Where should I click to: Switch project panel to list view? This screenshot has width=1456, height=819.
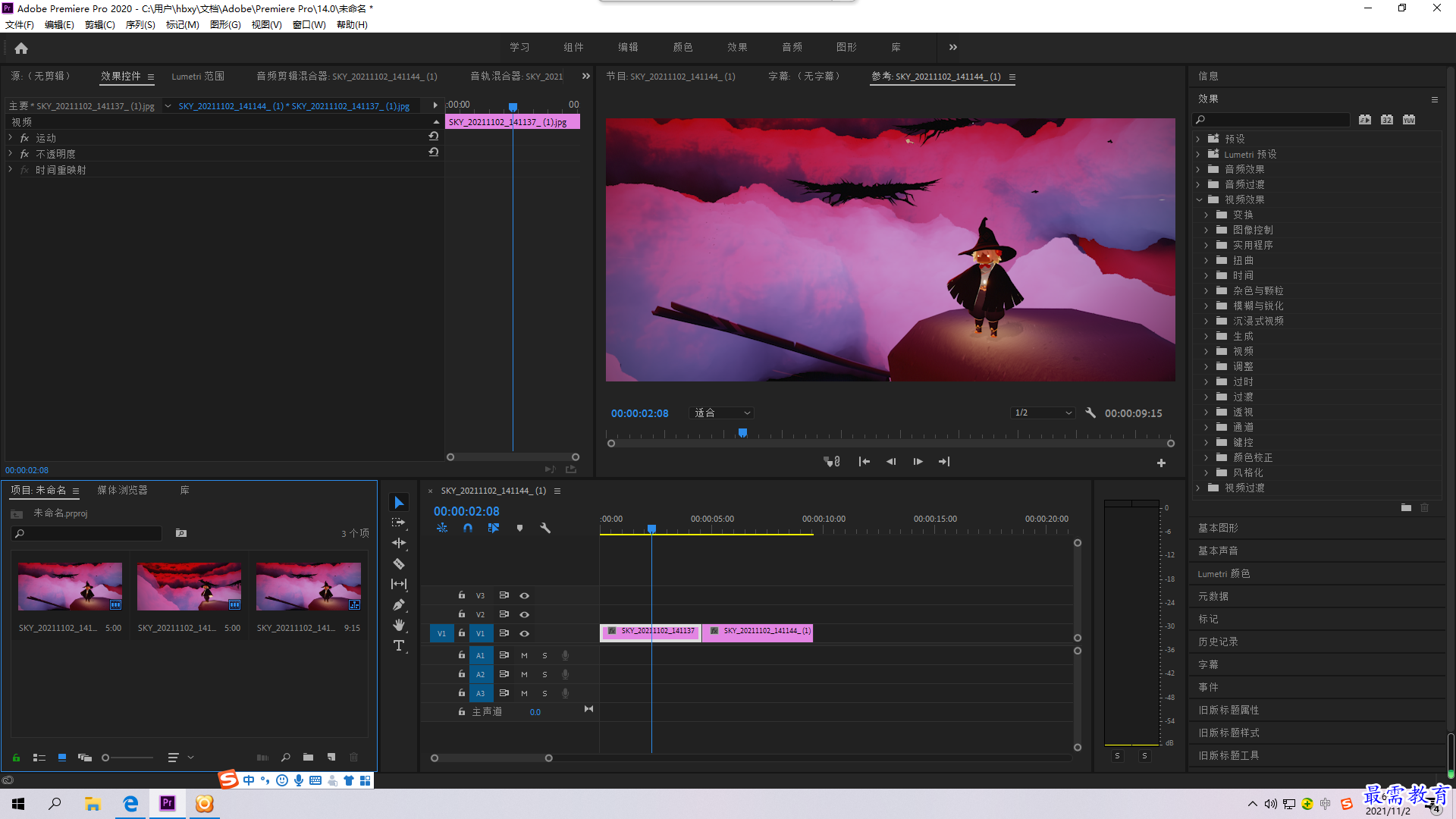click(x=39, y=758)
